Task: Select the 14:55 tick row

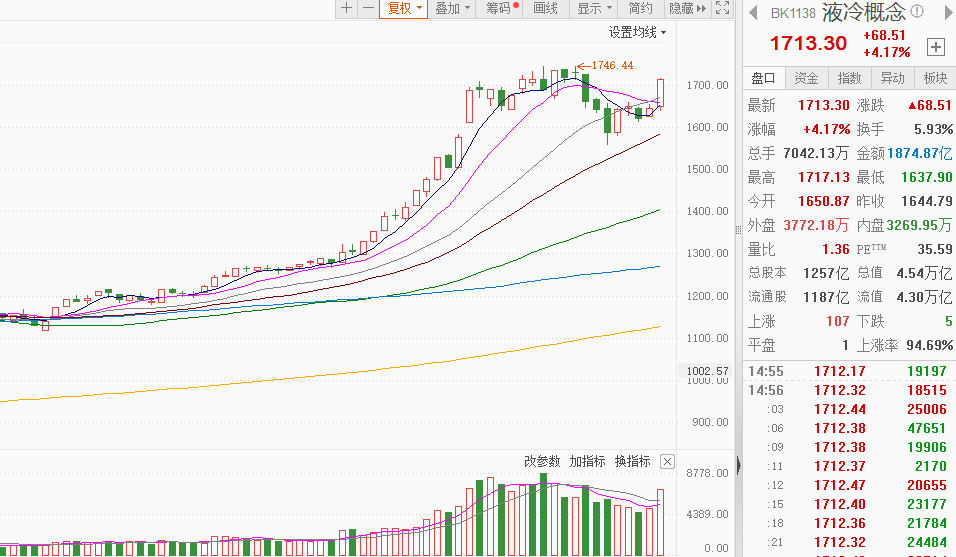Action: click(x=849, y=371)
